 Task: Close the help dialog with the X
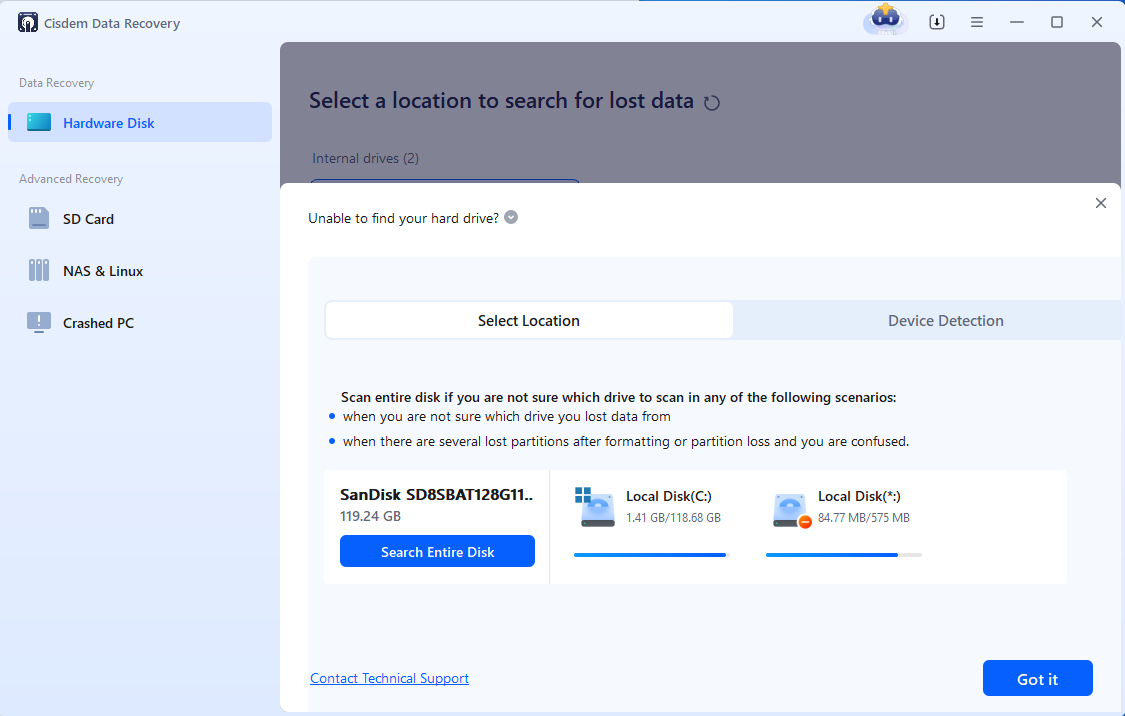pyautogui.click(x=1101, y=203)
